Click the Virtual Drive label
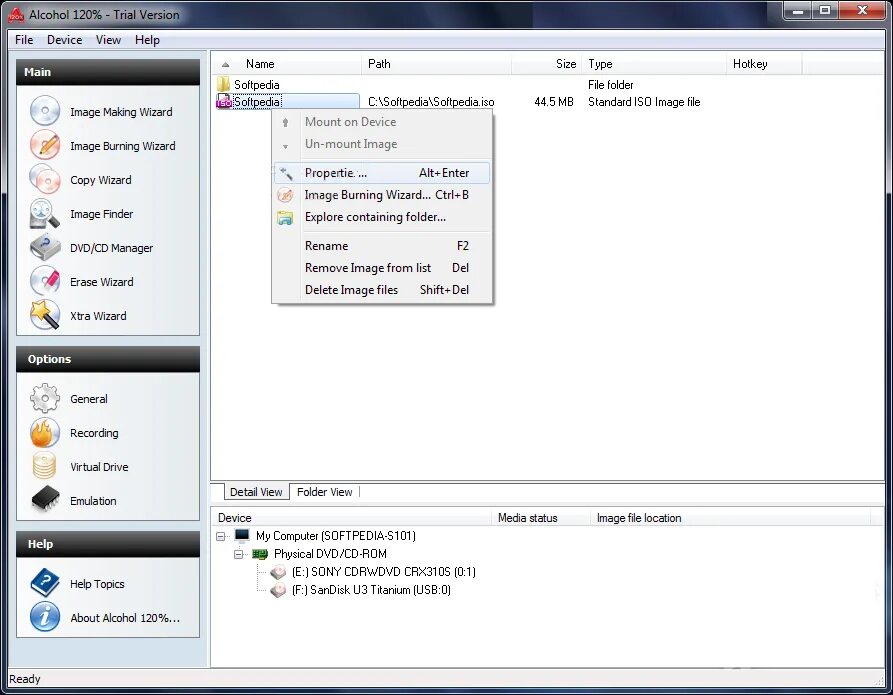 point(99,467)
